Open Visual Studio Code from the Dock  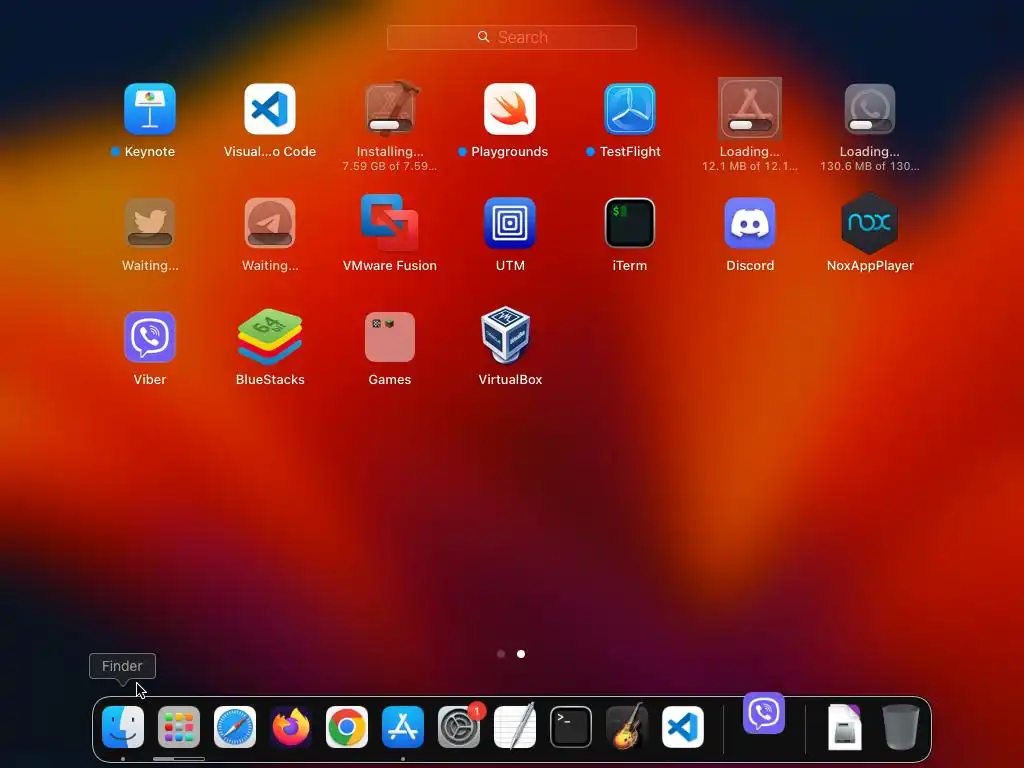[x=683, y=727]
